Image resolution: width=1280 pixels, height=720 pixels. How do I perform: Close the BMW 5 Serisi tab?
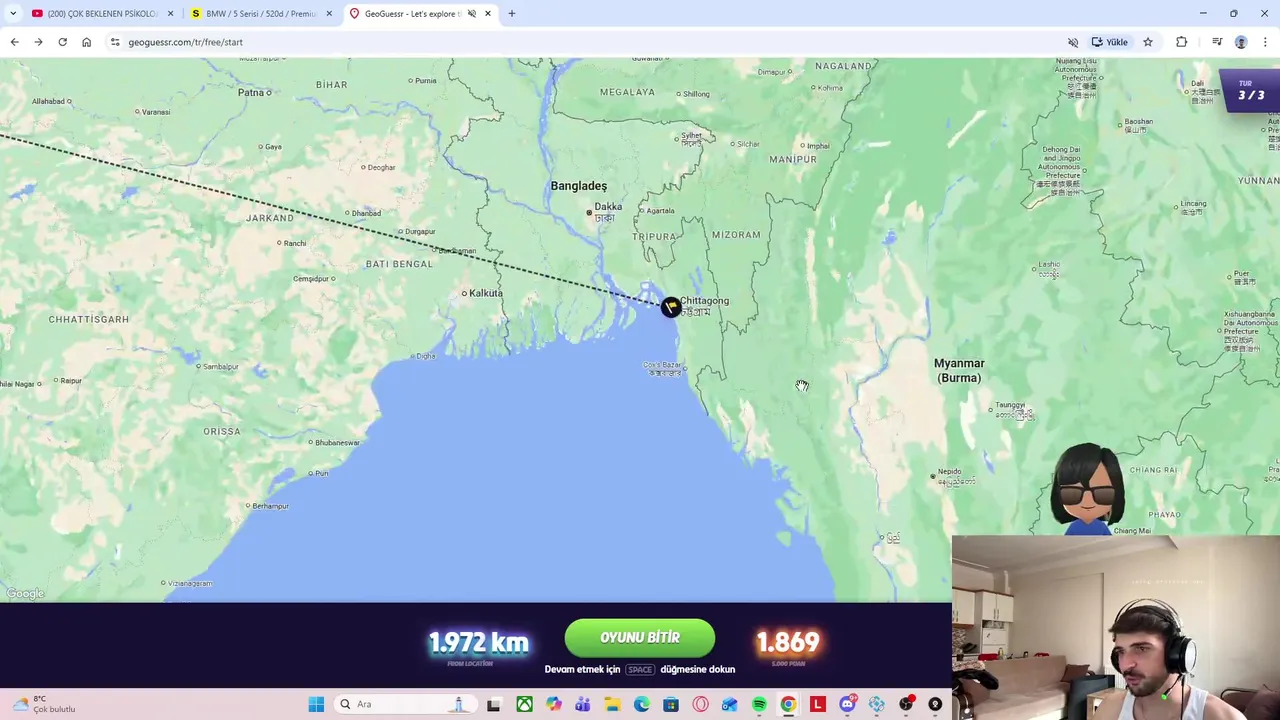pyautogui.click(x=329, y=14)
